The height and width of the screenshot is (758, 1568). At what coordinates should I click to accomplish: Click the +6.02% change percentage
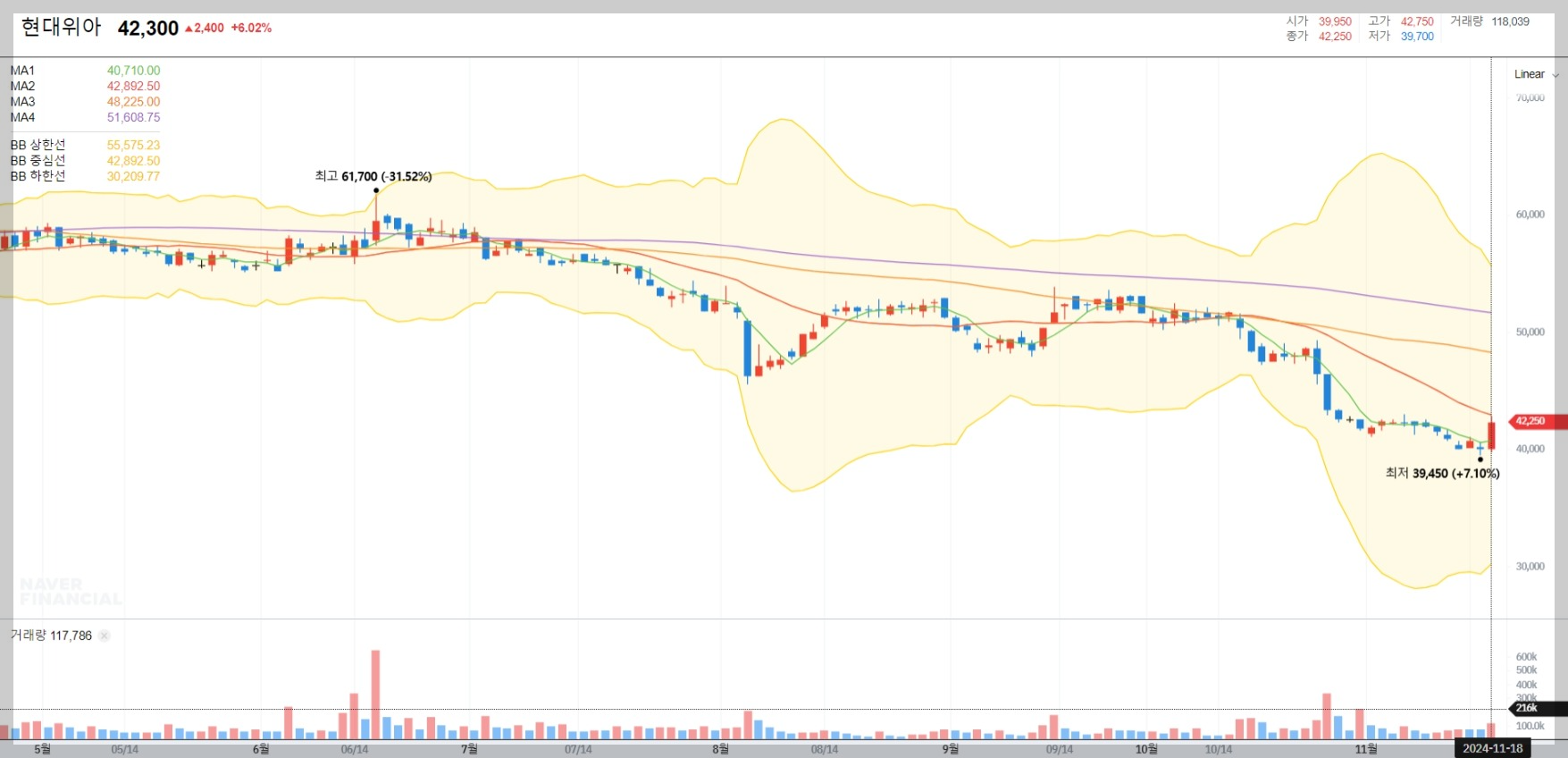(251, 28)
